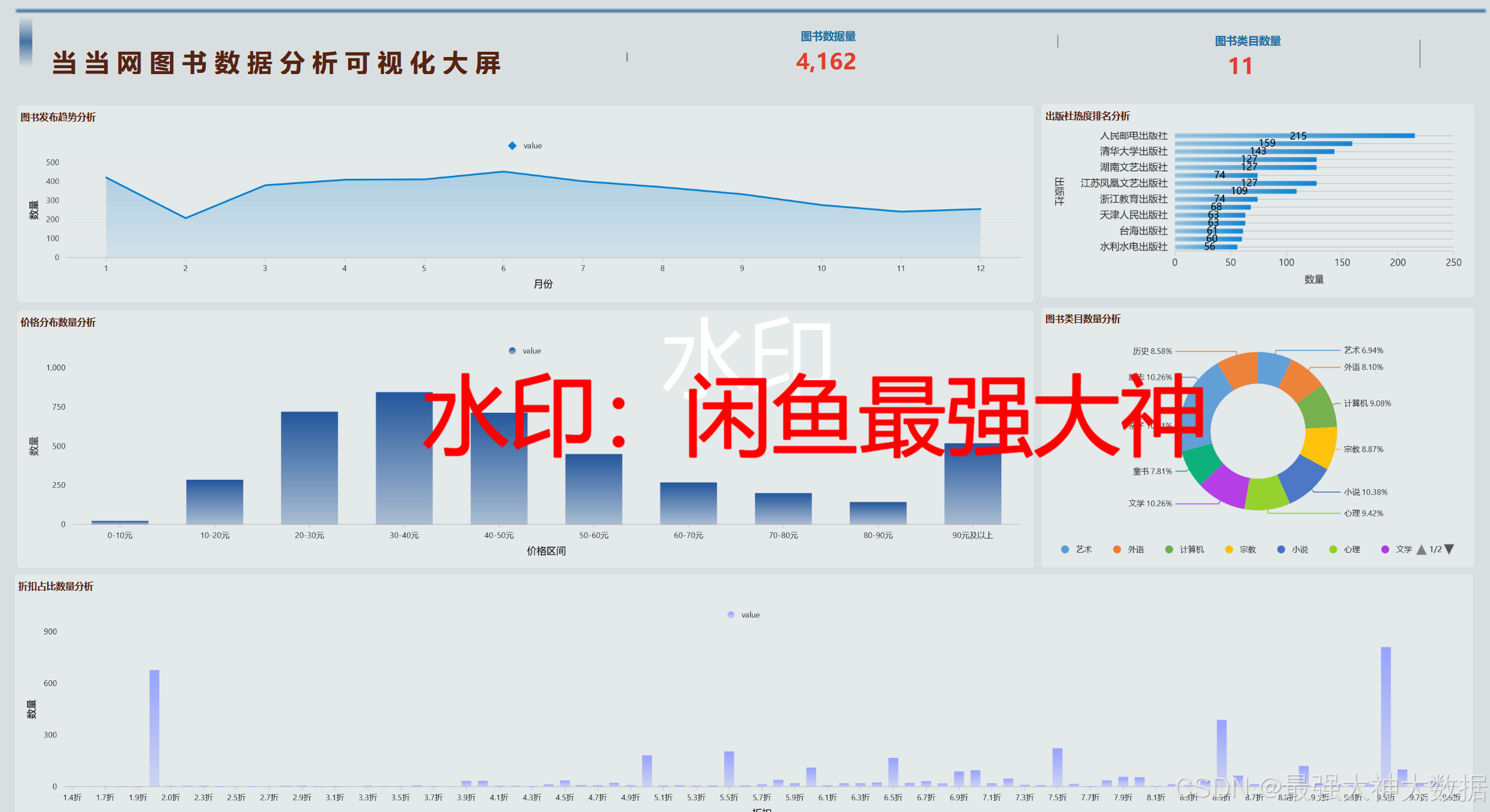Click discount chart's value legend dot
Image resolution: width=1490 pixels, height=812 pixels.
tap(731, 615)
